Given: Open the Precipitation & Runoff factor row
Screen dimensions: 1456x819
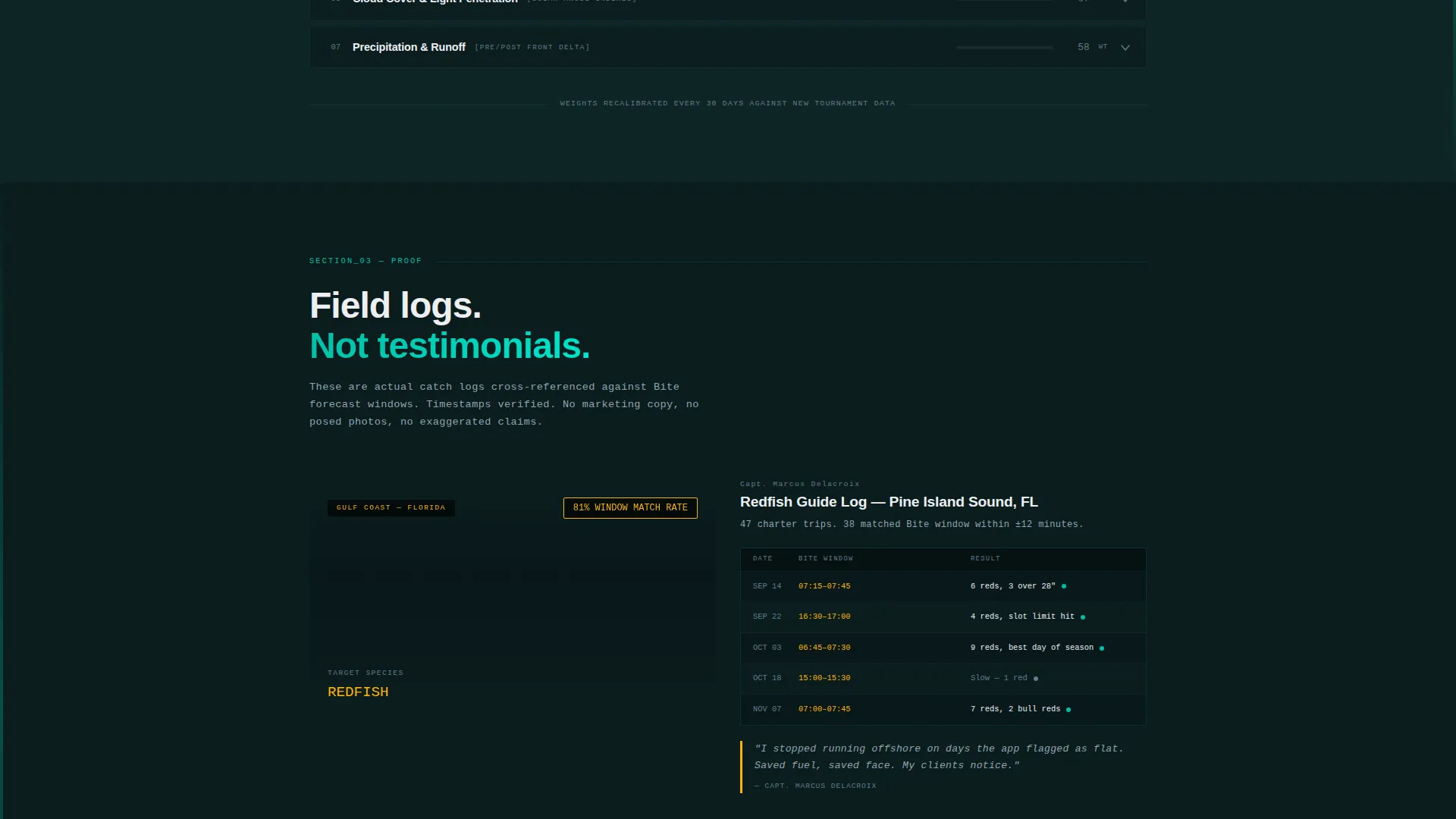Looking at the screenshot, I should 728,47.
